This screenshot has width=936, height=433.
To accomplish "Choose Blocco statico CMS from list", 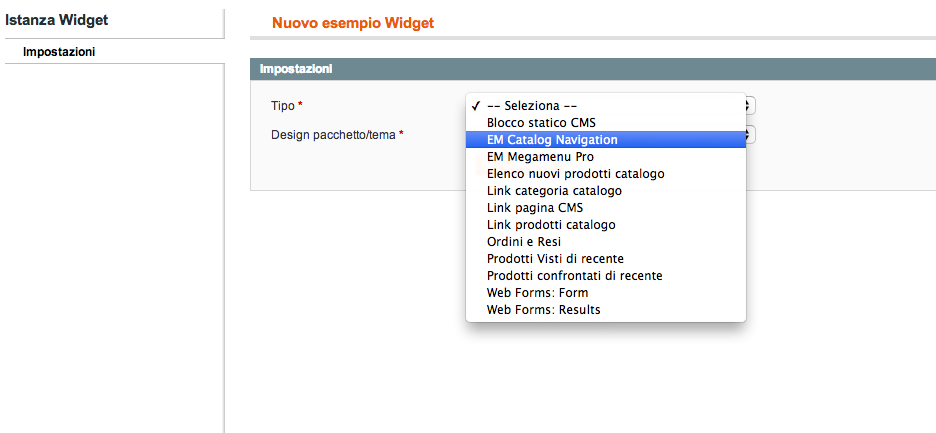I will coord(605,122).
